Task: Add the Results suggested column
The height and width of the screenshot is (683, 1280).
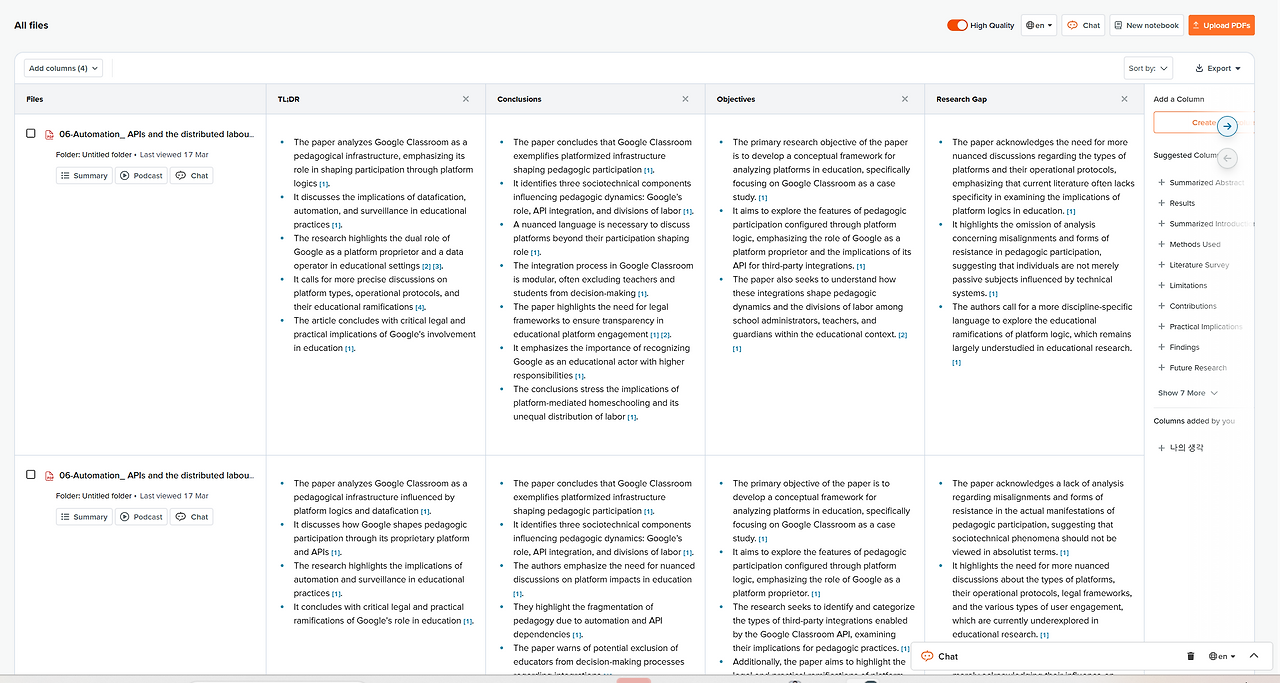Action: [1177, 203]
